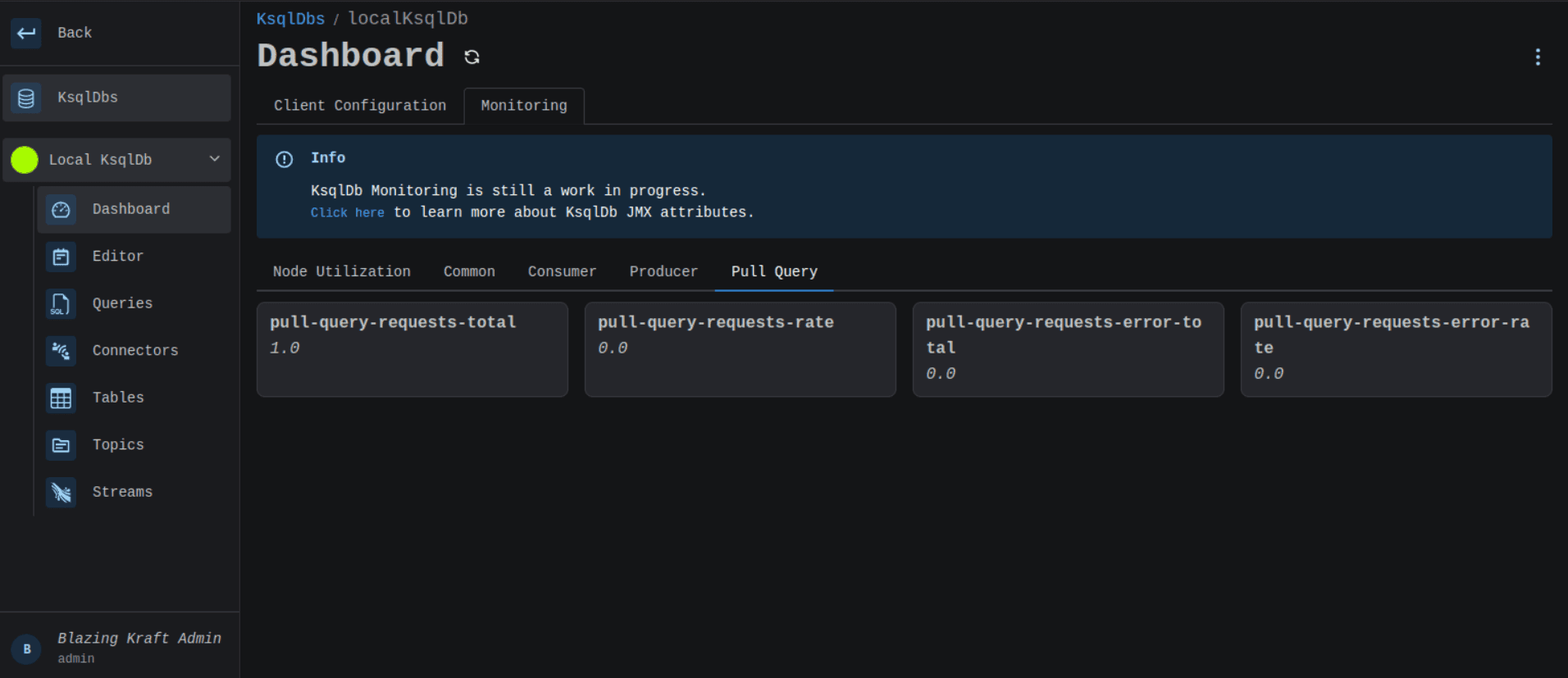This screenshot has height=678, width=1568.
Task: Click the green Local KsqlDb status circle
Action: (25, 160)
